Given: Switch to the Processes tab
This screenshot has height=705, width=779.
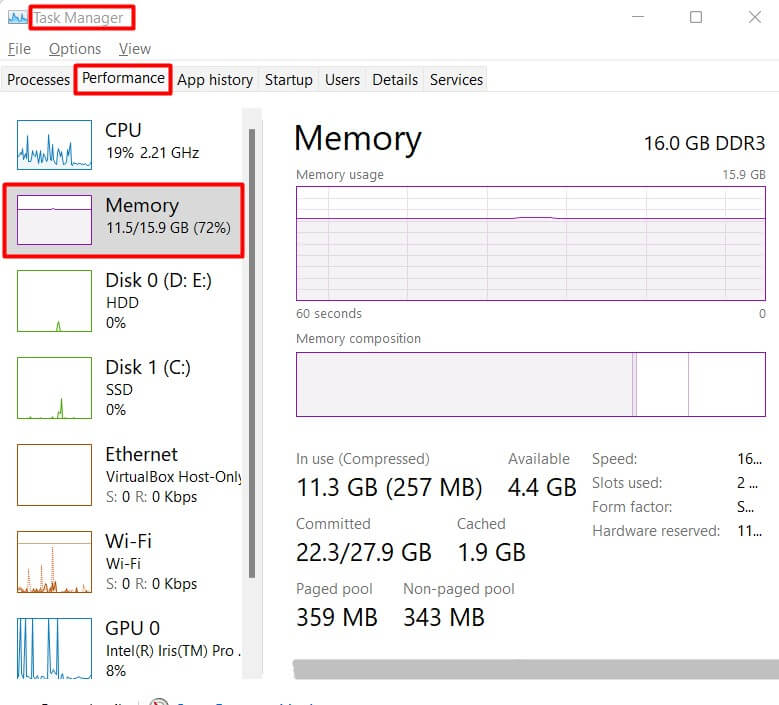Looking at the screenshot, I should 38,79.
